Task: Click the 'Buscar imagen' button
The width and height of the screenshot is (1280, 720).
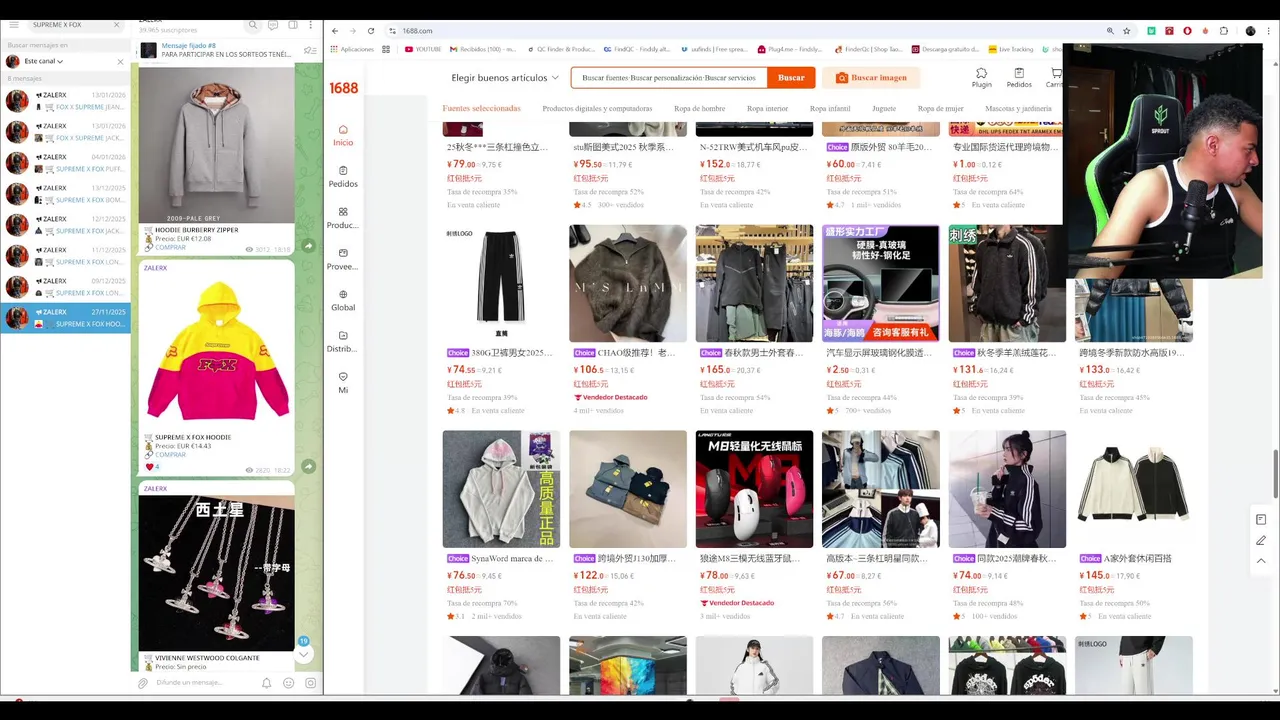Action: [871, 77]
